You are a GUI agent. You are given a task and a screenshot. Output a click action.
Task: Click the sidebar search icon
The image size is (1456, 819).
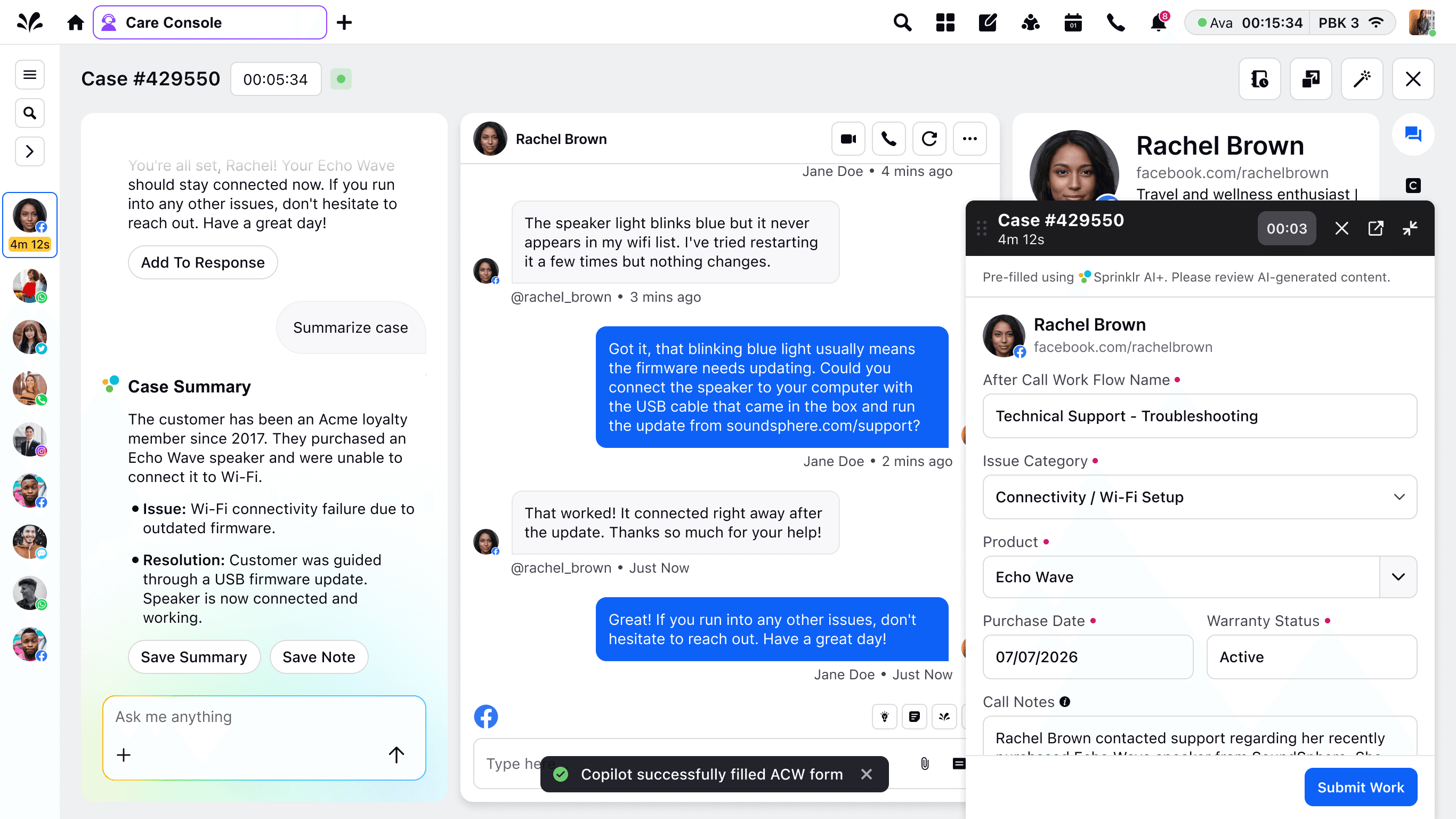point(29,113)
